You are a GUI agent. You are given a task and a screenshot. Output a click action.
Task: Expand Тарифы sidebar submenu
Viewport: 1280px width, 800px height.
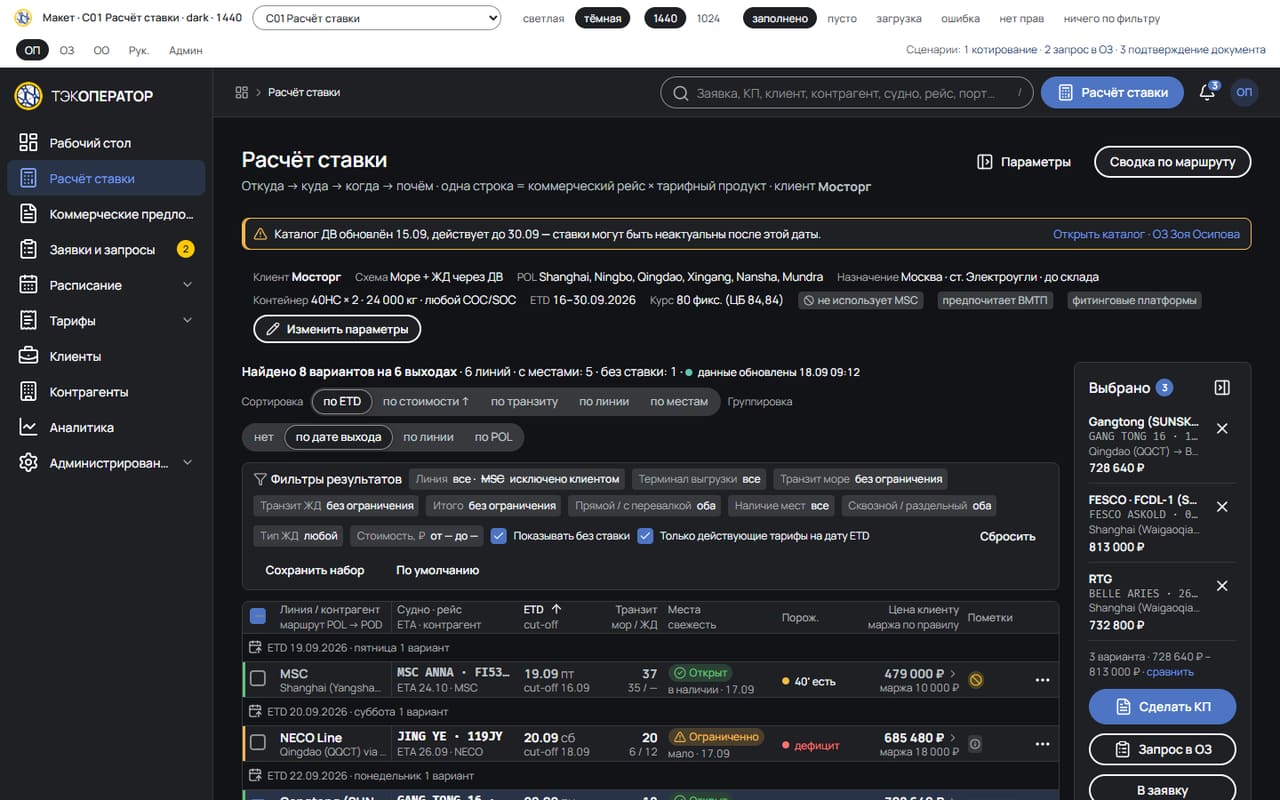click(106, 321)
